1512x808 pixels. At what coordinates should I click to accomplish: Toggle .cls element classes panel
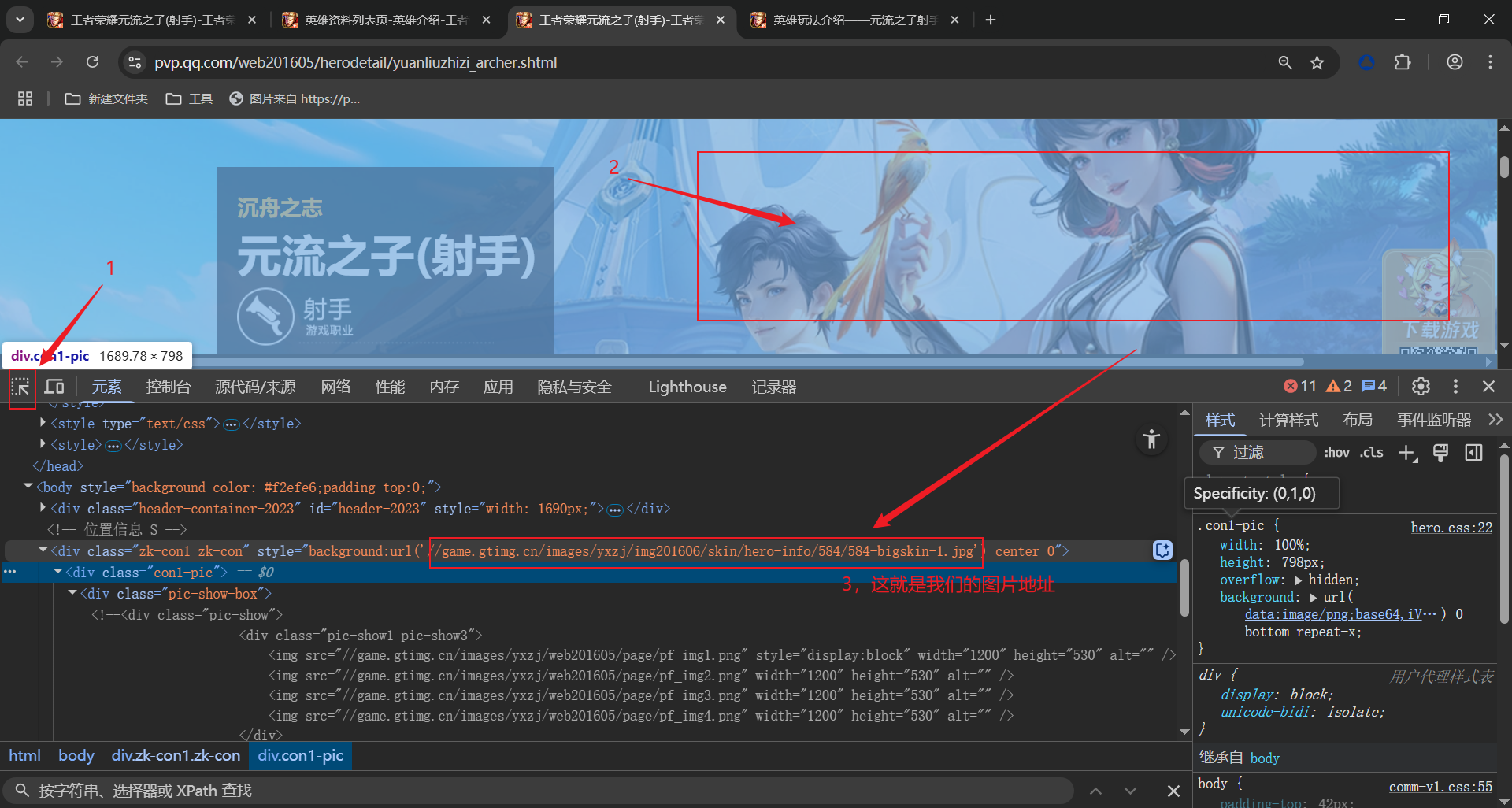click(1372, 453)
